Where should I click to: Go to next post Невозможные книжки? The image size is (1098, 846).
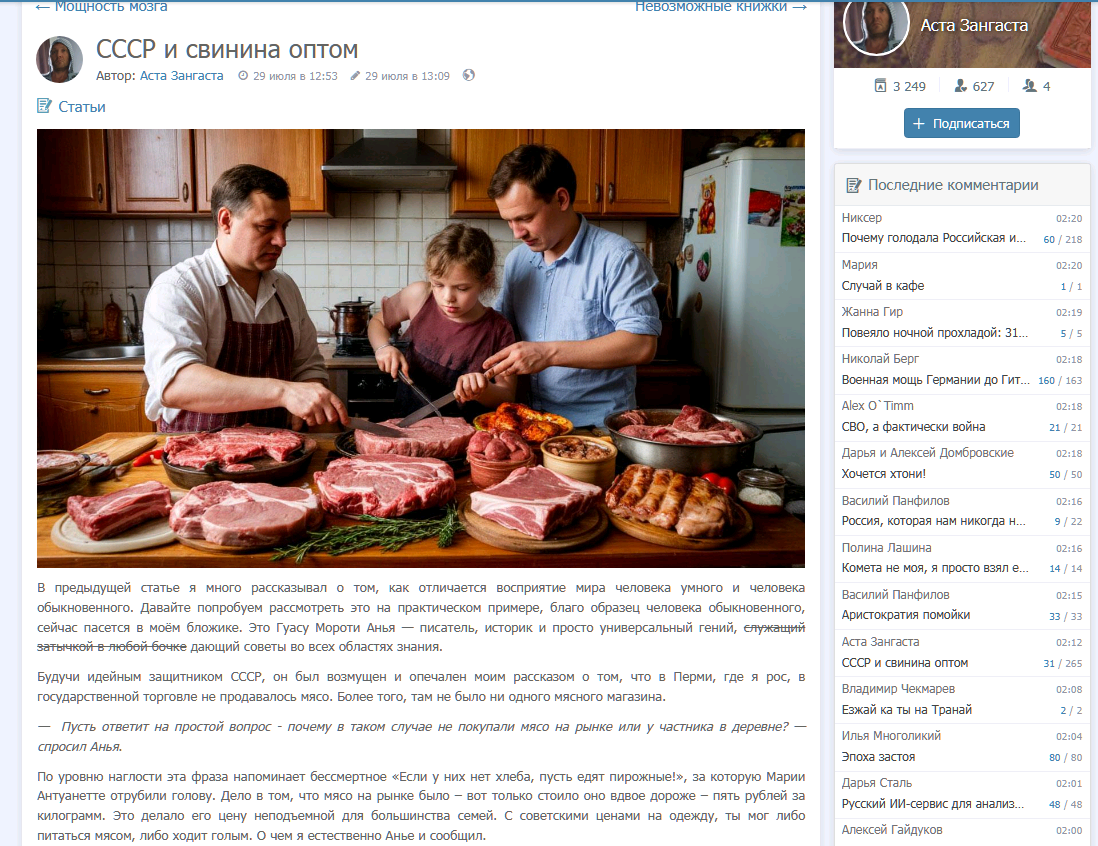click(721, 6)
